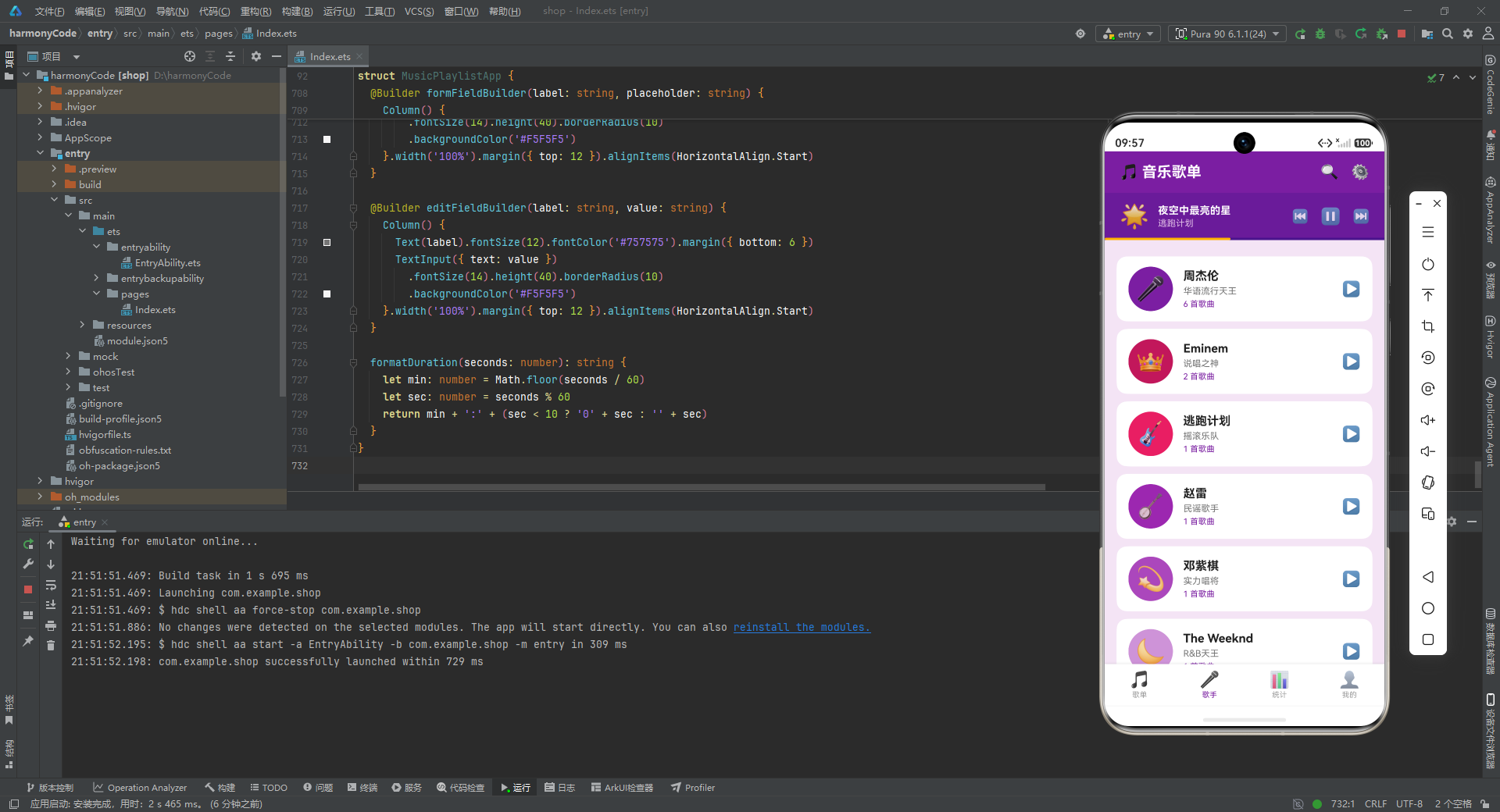Image resolution: width=1500 pixels, height=812 pixels.
Task: Play songs by 周杰伦
Action: 1351,289
